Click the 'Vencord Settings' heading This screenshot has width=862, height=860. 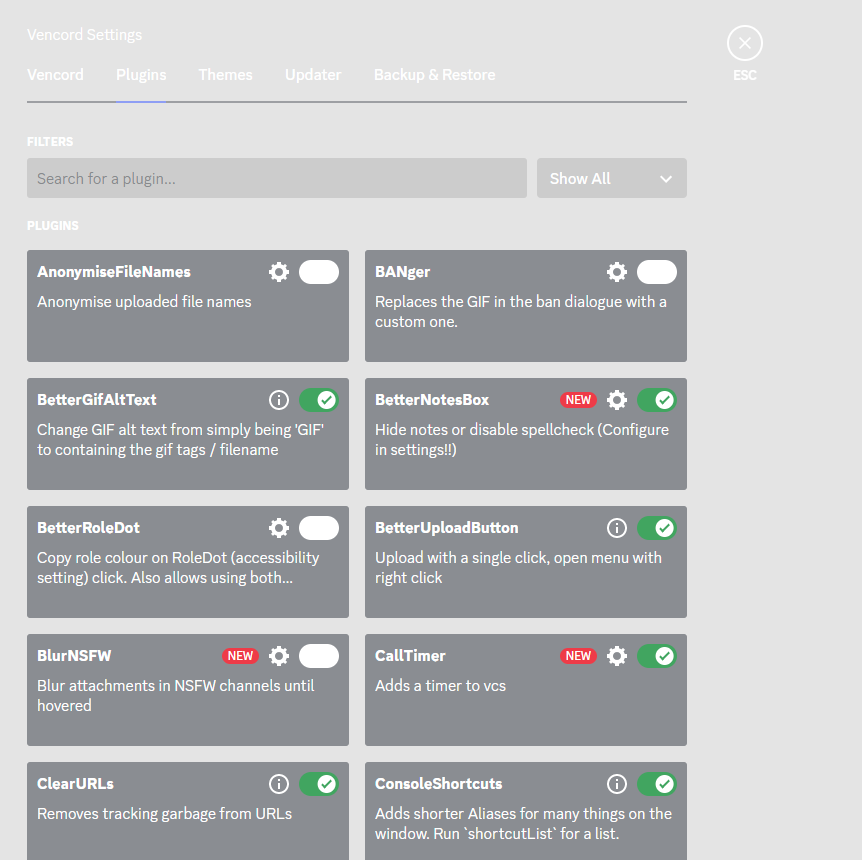tap(85, 35)
